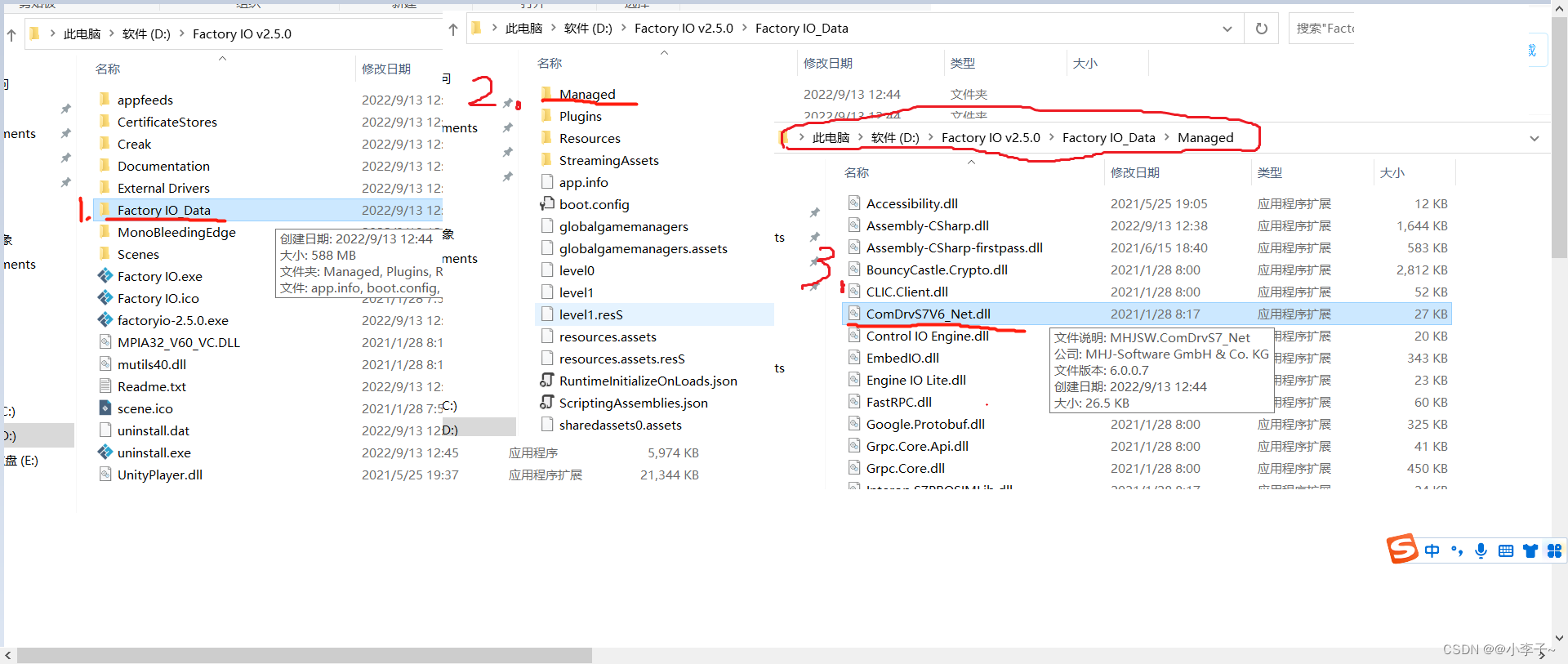Select MPIA32_V60_VC.DLL file
This screenshot has height=664, width=1568.
tap(179, 342)
